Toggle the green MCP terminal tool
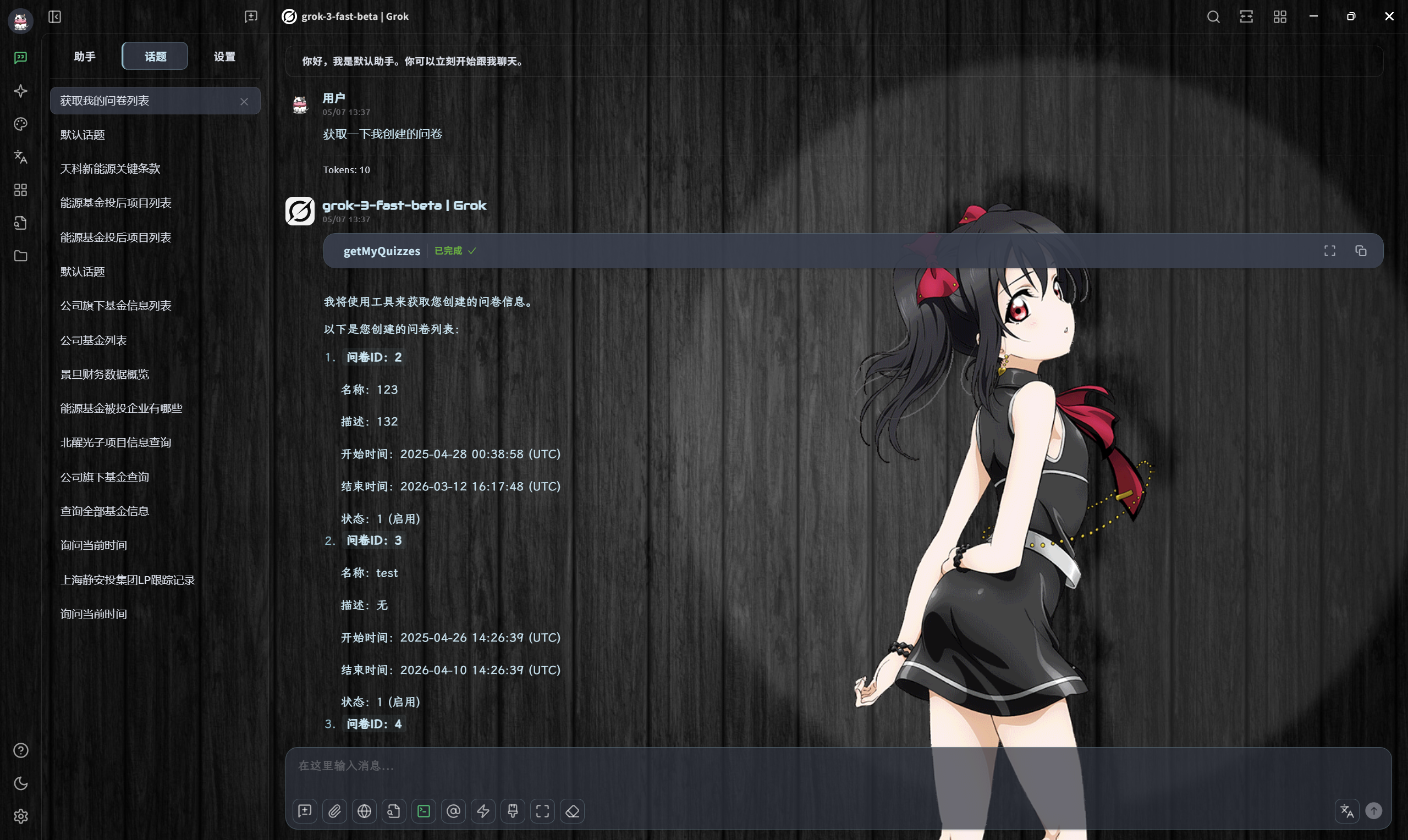 (424, 811)
